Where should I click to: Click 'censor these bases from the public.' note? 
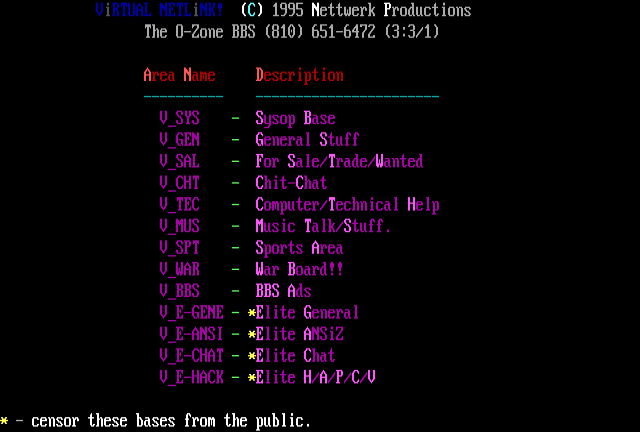pyautogui.click(x=171, y=421)
